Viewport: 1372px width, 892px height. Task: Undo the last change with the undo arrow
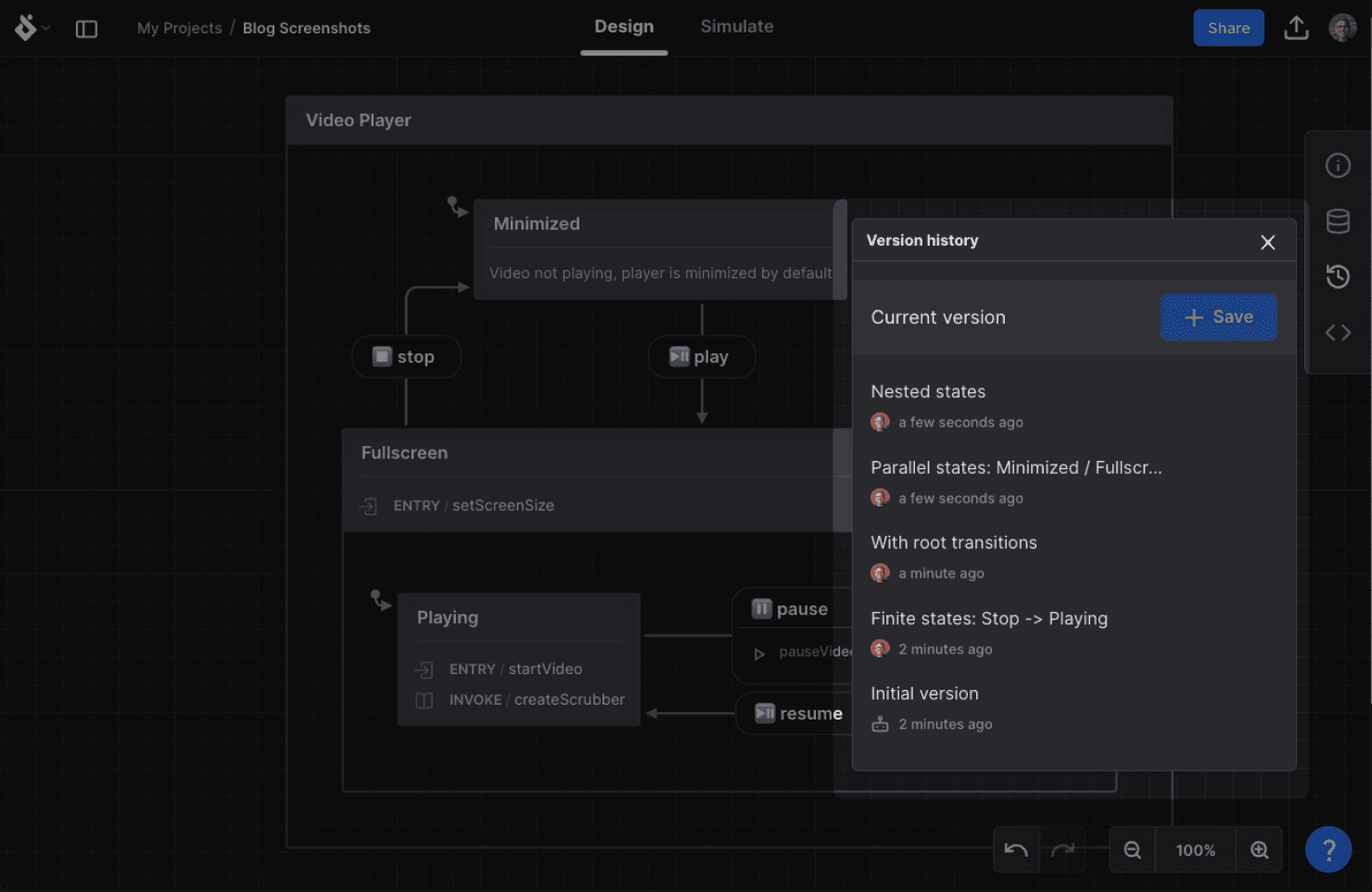click(1015, 849)
